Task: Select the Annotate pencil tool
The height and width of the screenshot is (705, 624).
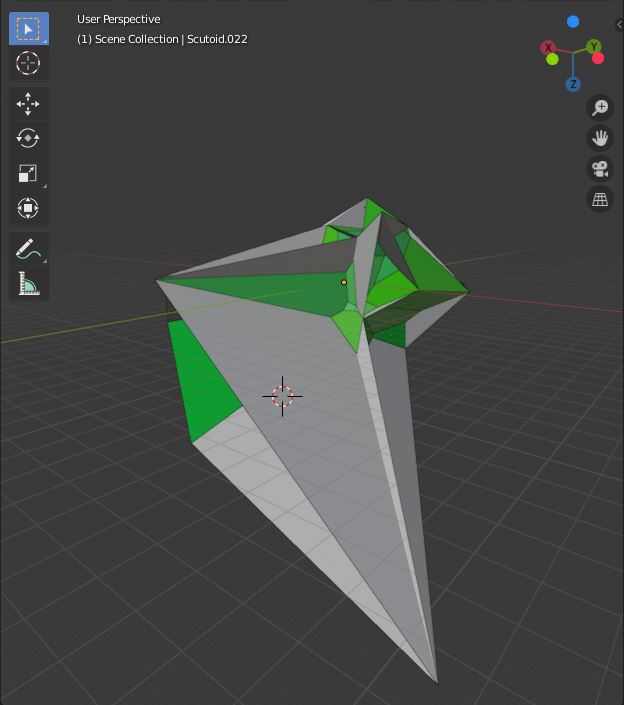Action: point(28,248)
